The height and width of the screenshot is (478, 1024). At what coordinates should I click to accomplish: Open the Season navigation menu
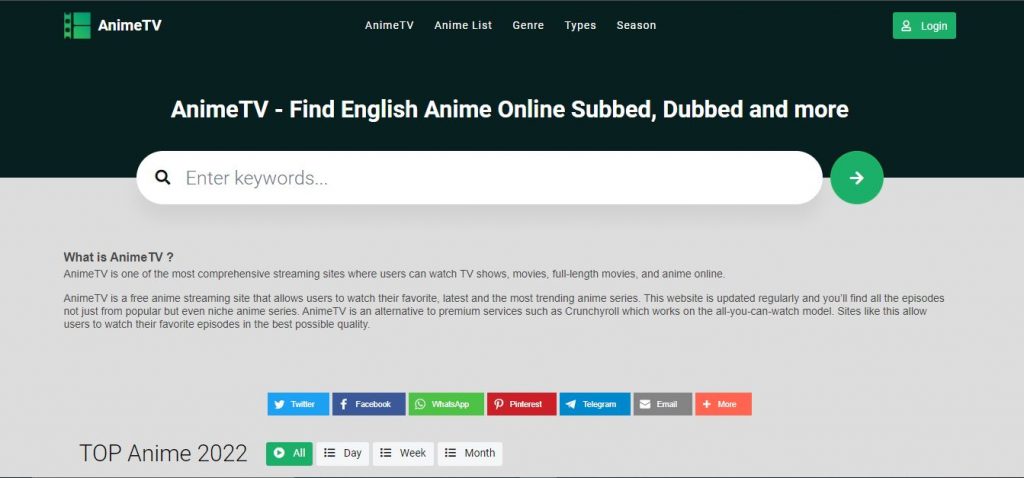[636, 25]
